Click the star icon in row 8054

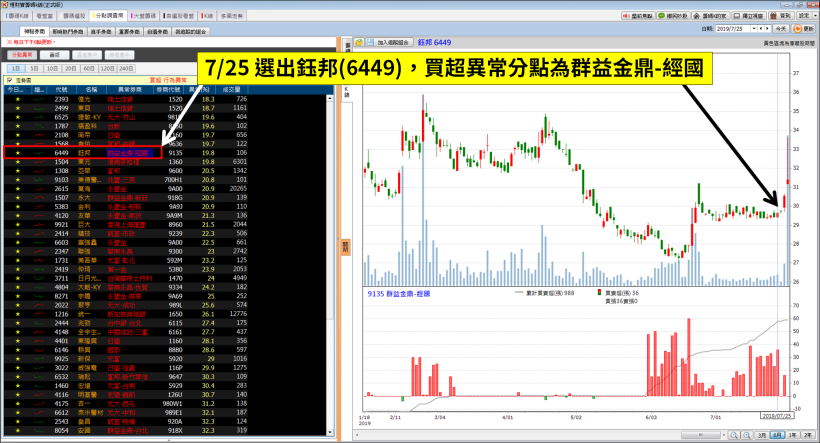18,430
